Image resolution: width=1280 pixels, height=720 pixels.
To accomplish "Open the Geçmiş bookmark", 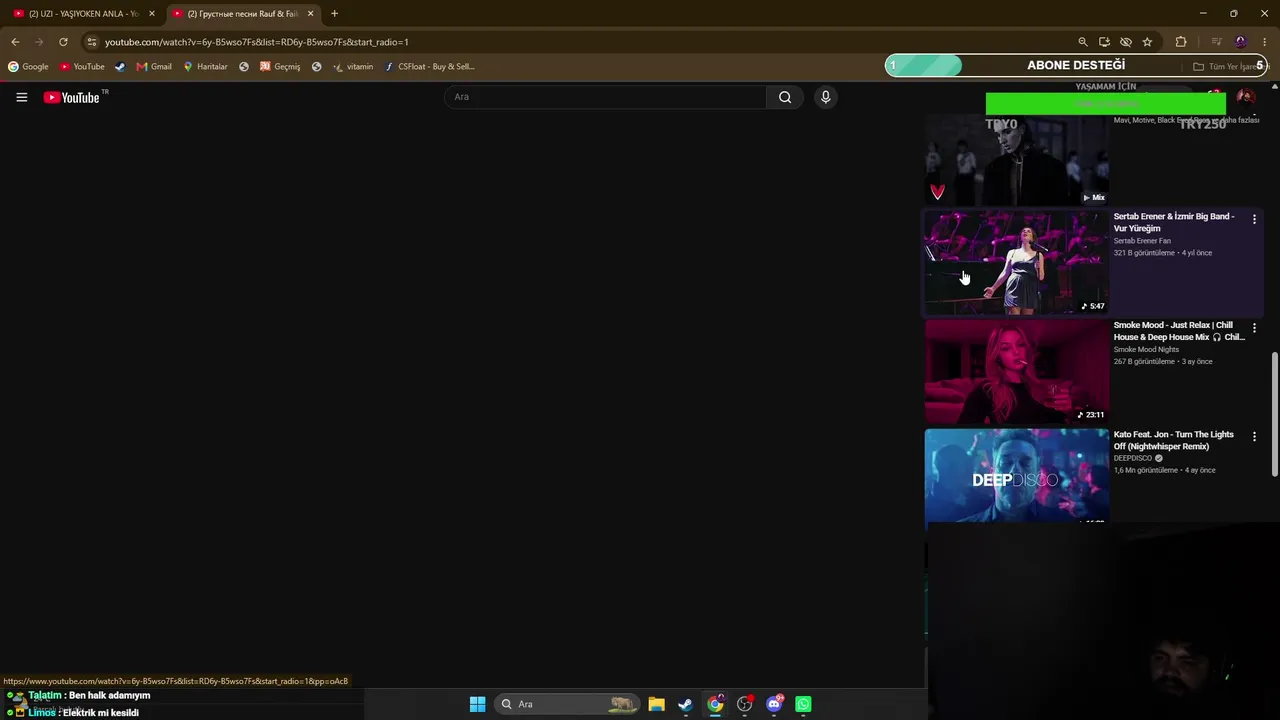I will [x=280, y=67].
